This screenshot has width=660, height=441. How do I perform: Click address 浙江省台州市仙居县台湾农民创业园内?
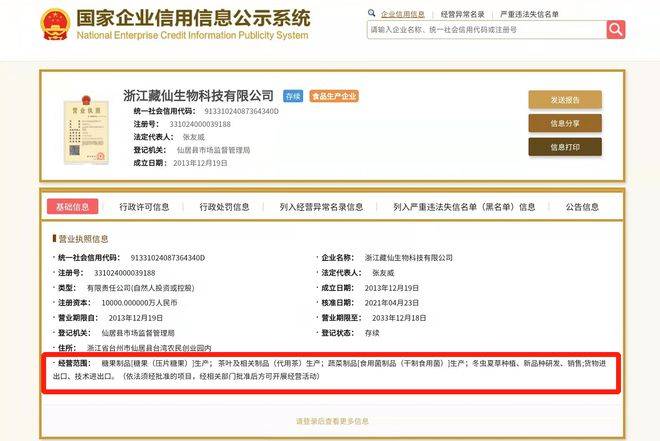click(149, 348)
